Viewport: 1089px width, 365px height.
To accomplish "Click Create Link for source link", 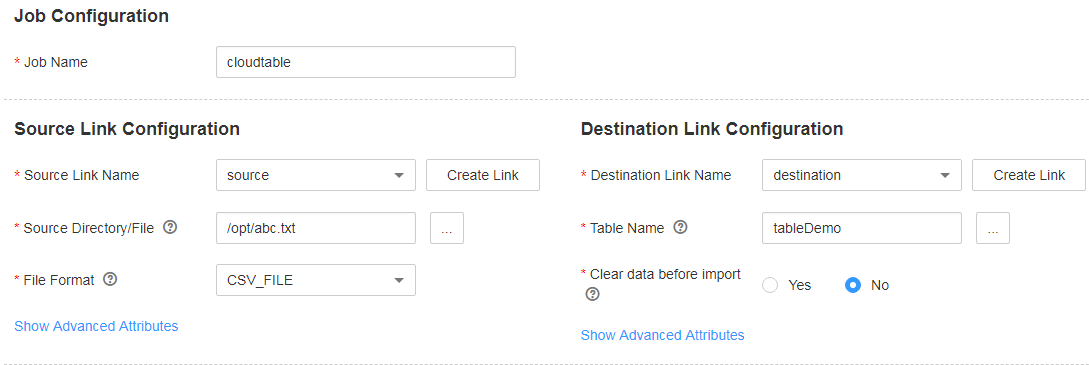I will tap(483, 176).
